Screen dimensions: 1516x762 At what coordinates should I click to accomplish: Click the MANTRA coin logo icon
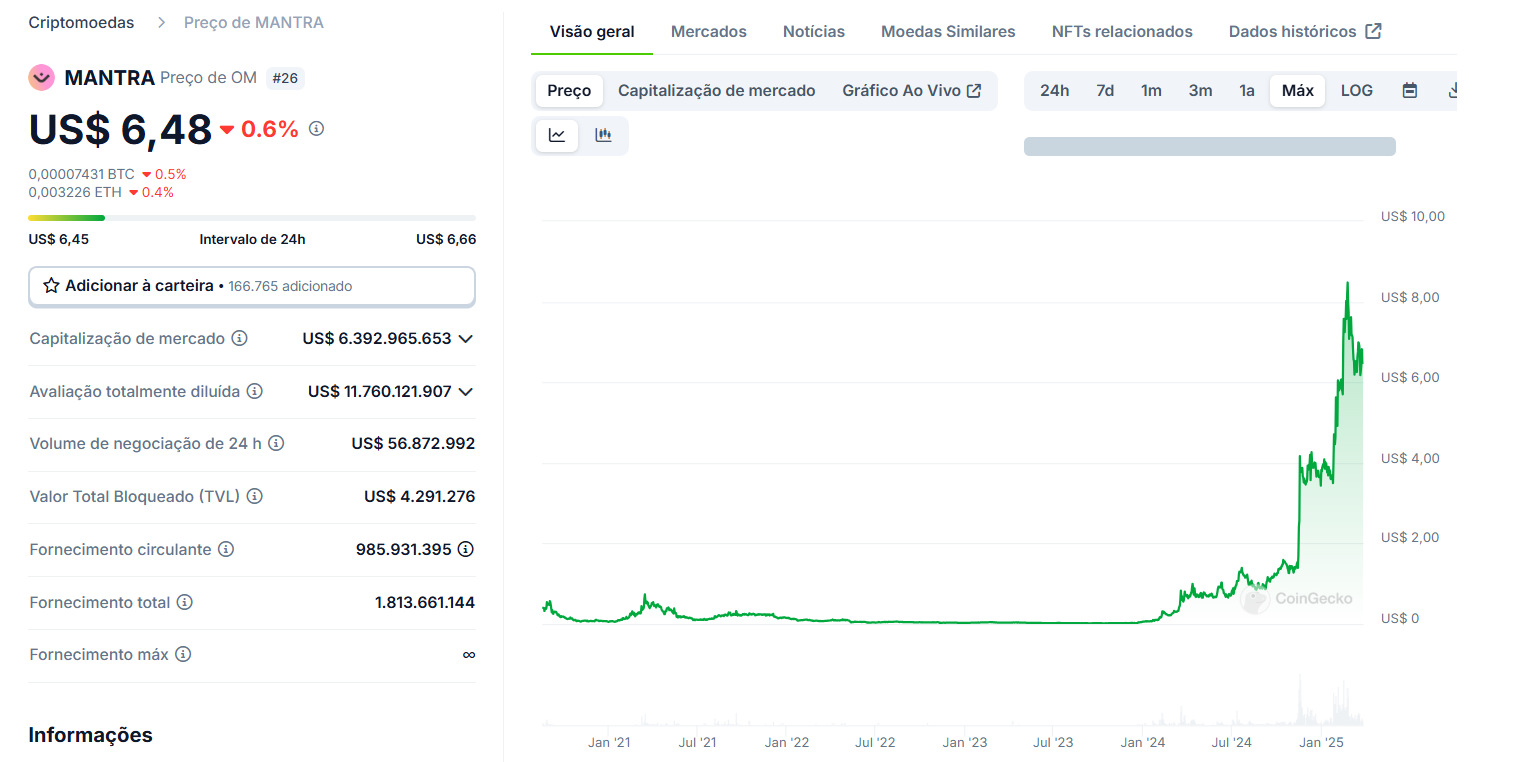41,77
